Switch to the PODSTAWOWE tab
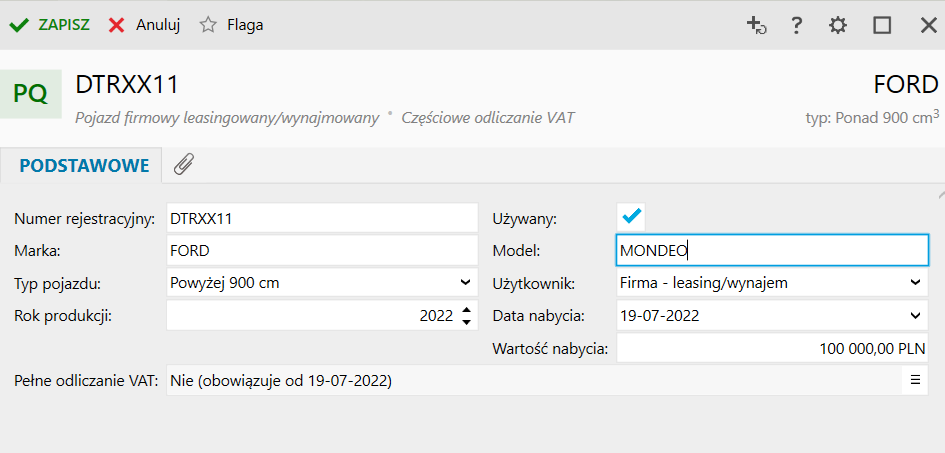Screen dimensions: 945x453 click(x=84, y=165)
